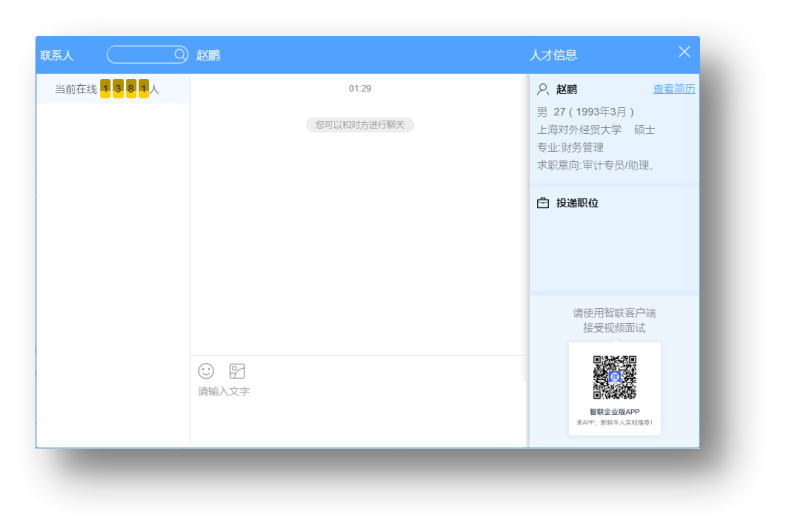Click the 投递职位 section label
Image resolution: width=785 pixels, height=532 pixels.
pyautogui.click(x=577, y=203)
